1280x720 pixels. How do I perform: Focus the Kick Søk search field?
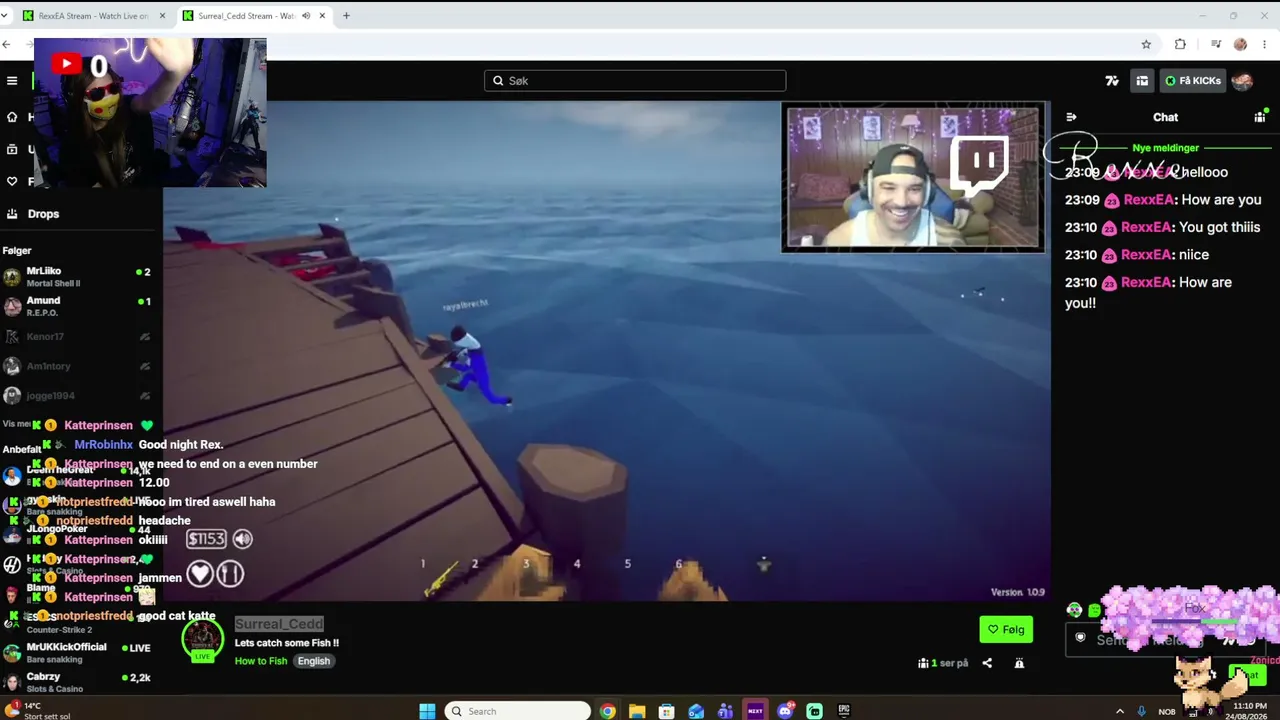[635, 81]
